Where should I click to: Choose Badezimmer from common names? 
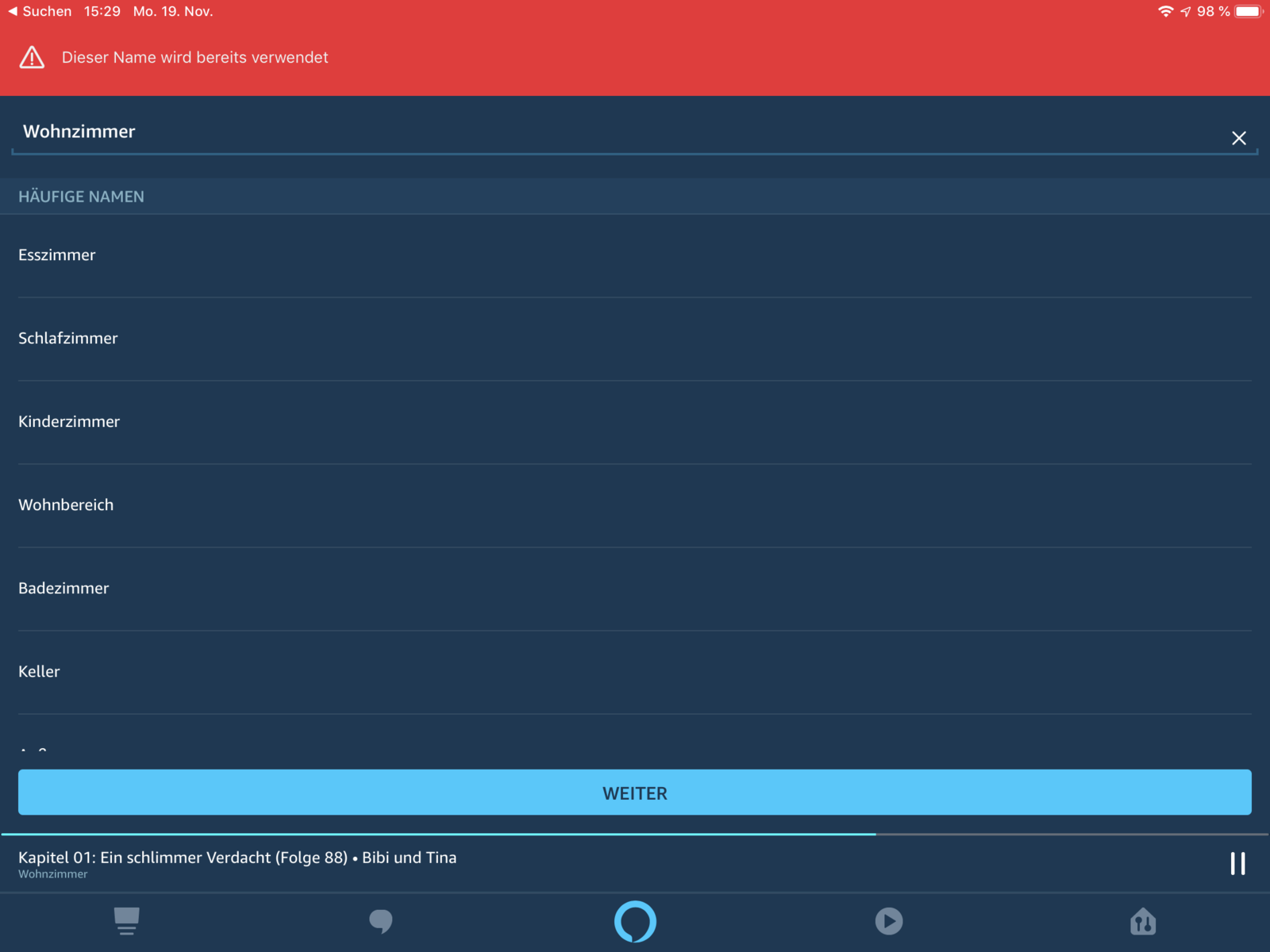click(x=635, y=589)
